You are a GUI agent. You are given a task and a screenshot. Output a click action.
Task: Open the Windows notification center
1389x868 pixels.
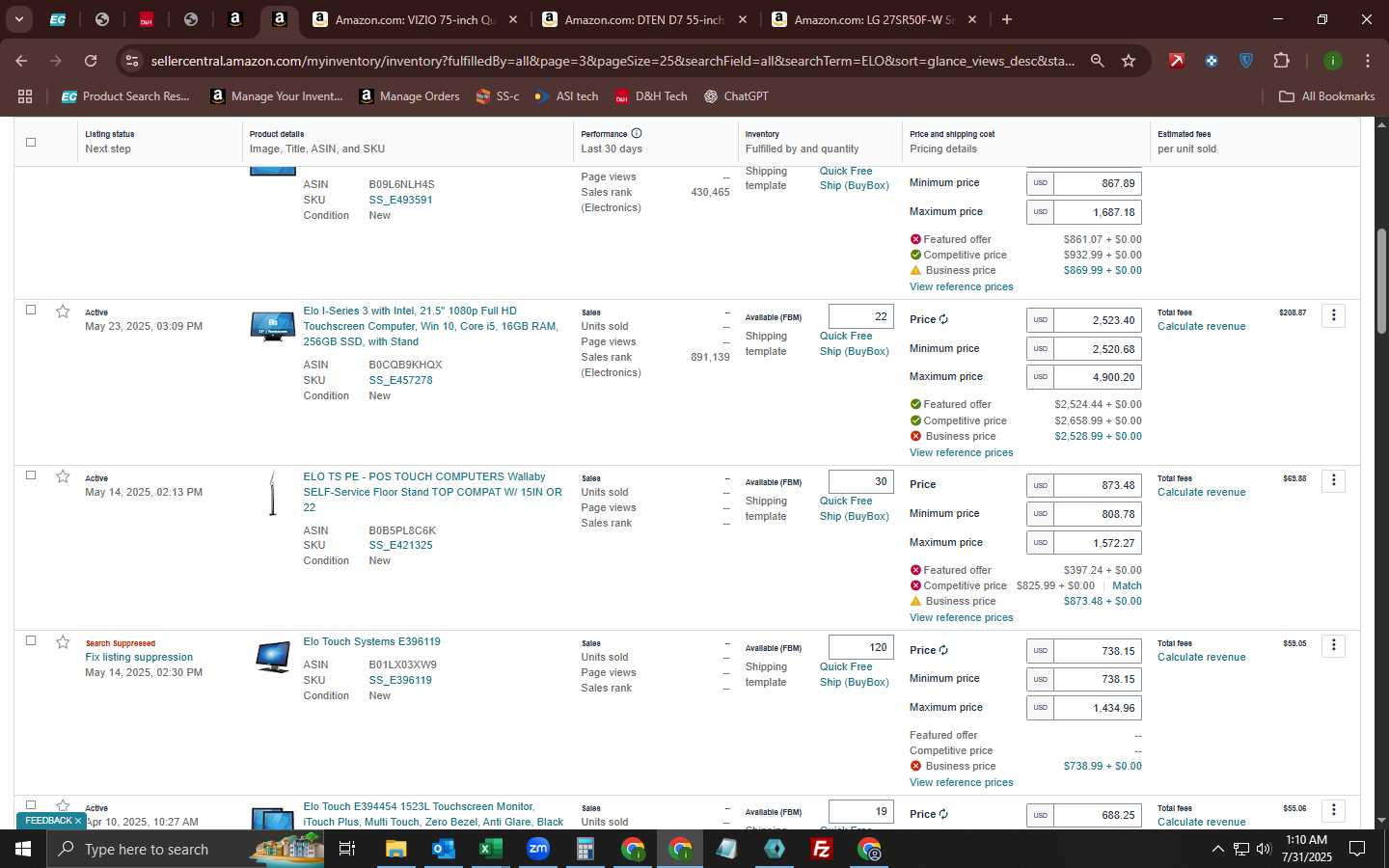(x=1357, y=849)
